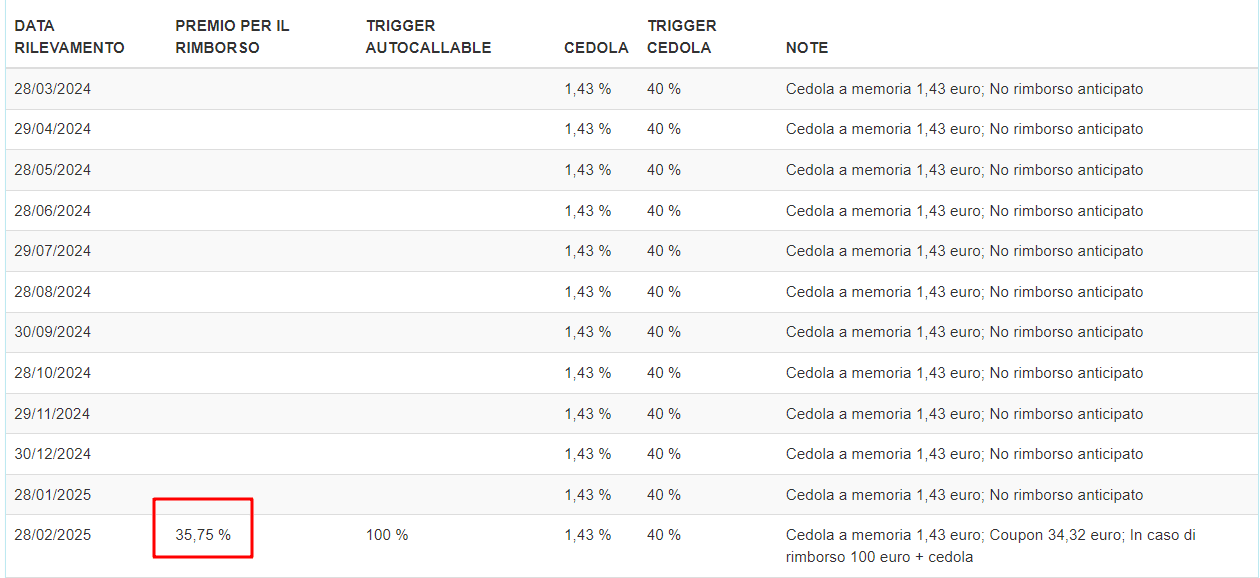Select the 28/02/2025 date cell
The height and width of the screenshot is (578, 1260).
(52, 535)
